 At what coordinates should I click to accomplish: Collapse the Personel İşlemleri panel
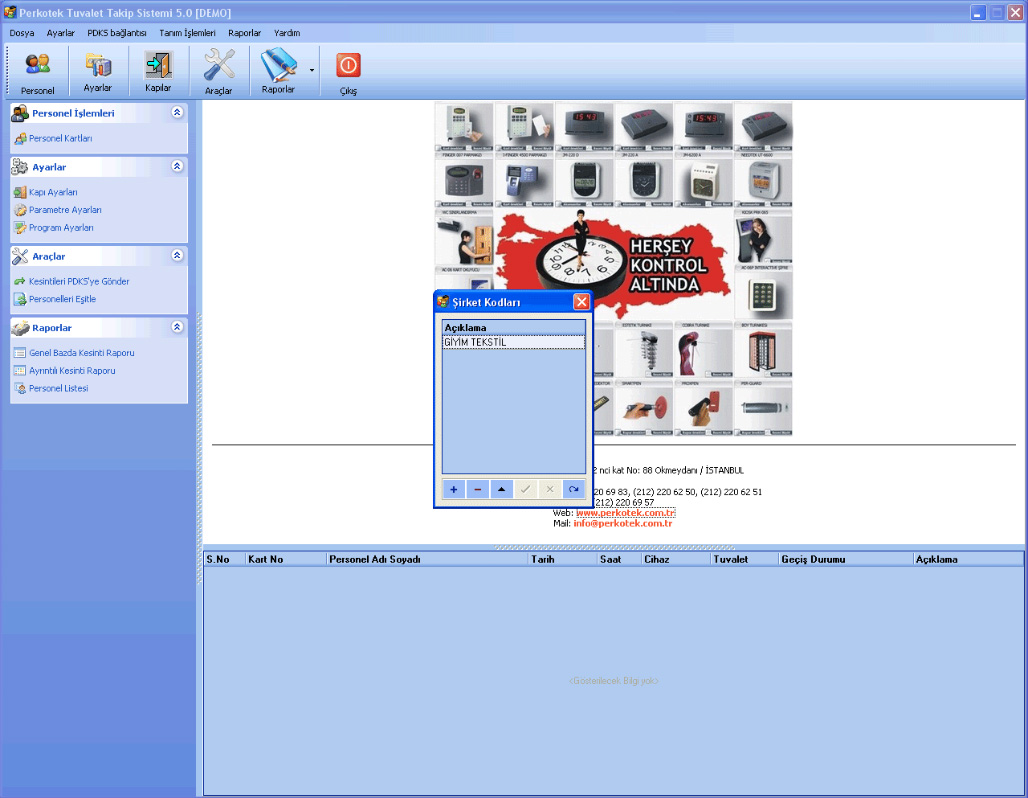tap(177, 113)
